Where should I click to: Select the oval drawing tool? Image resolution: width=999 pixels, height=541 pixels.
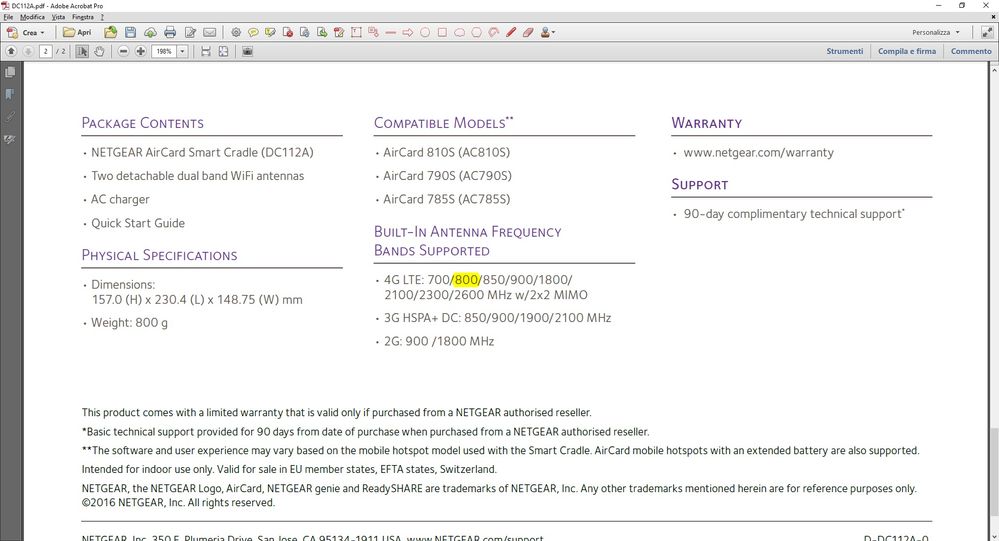[425, 32]
